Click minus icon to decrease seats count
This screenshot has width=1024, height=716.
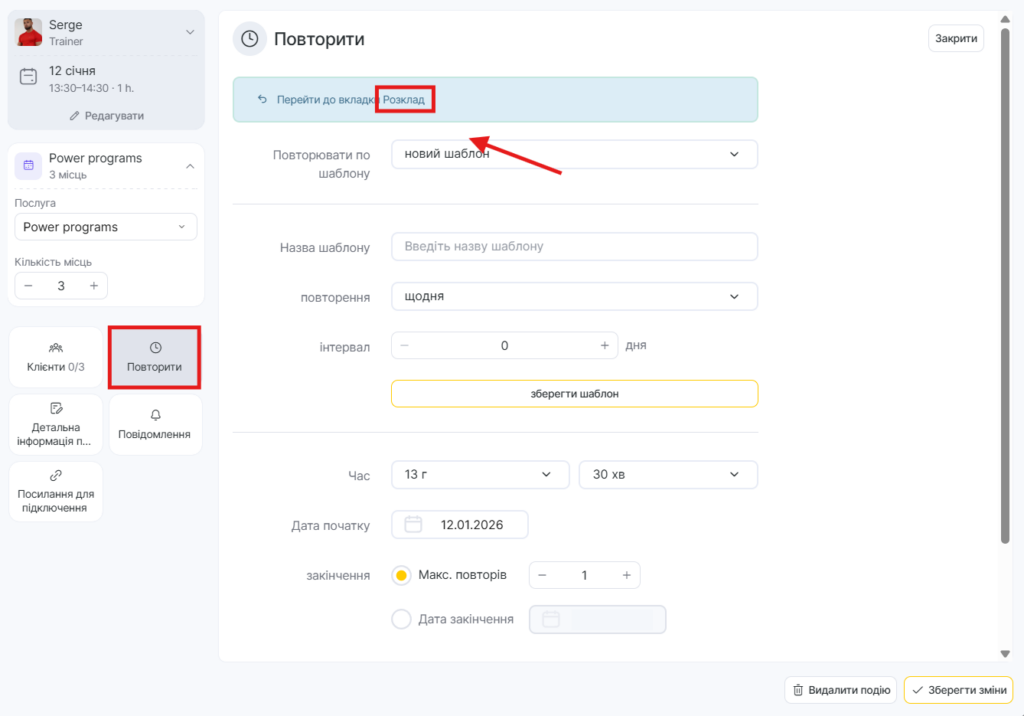pyautogui.click(x=28, y=286)
